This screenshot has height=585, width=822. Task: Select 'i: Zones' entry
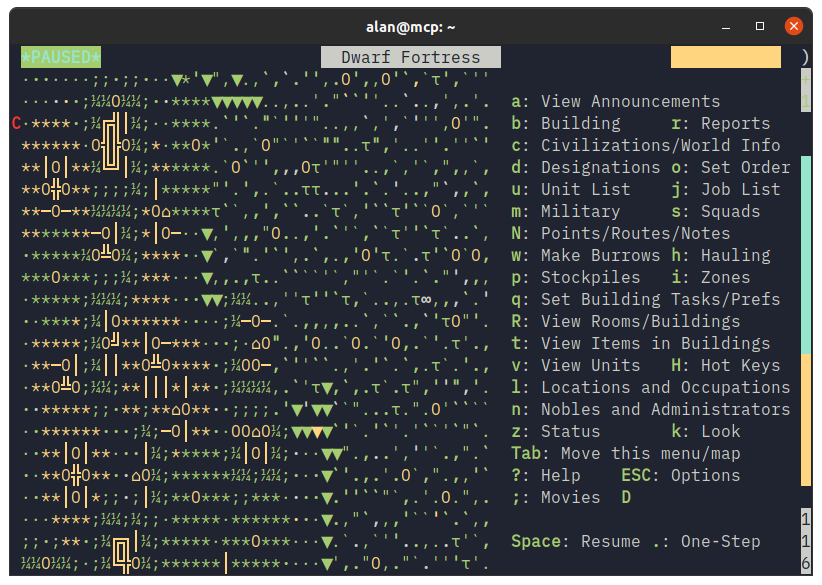click(x=711, y=277)
